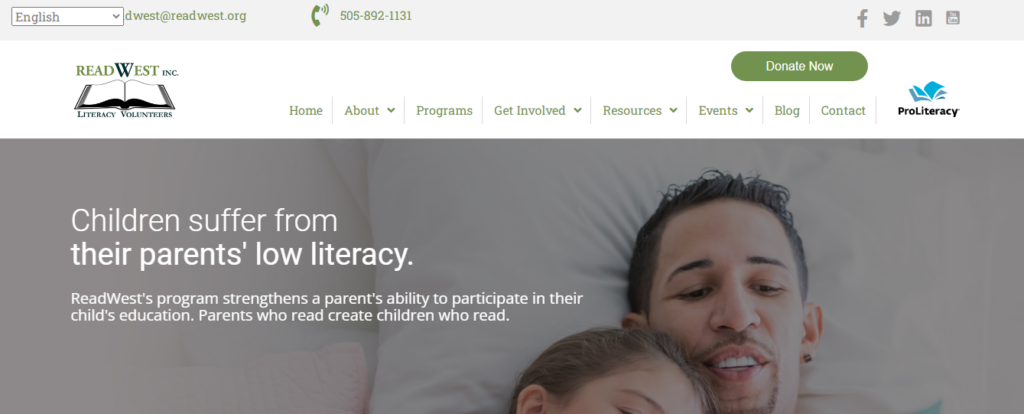Click the hero headline about parents' low literacy
The height and width of the screenshot is (414, 1024).
tap(242, 238)
